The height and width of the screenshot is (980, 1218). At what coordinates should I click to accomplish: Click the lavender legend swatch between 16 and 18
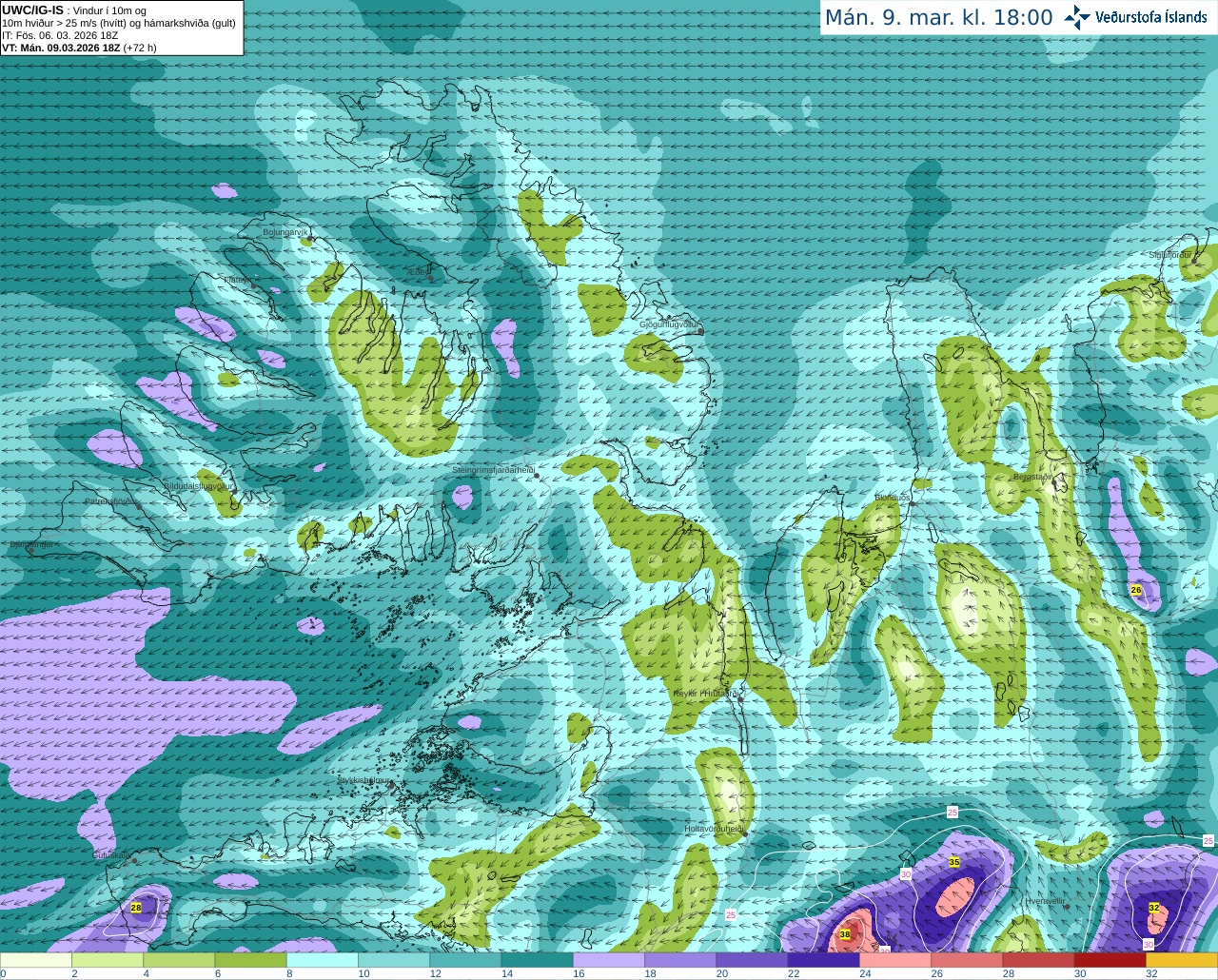coord(609,960)
